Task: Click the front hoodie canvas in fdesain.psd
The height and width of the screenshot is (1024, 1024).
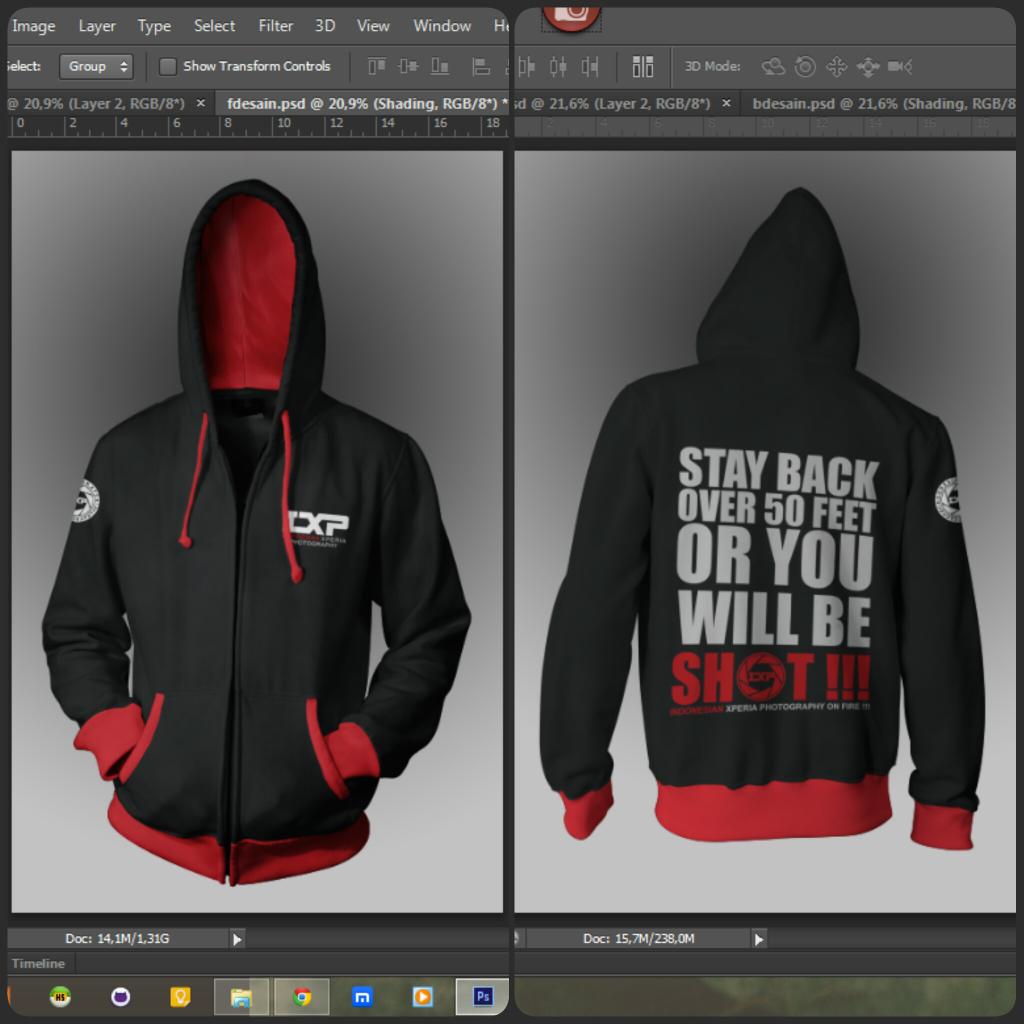Action: 257,532
